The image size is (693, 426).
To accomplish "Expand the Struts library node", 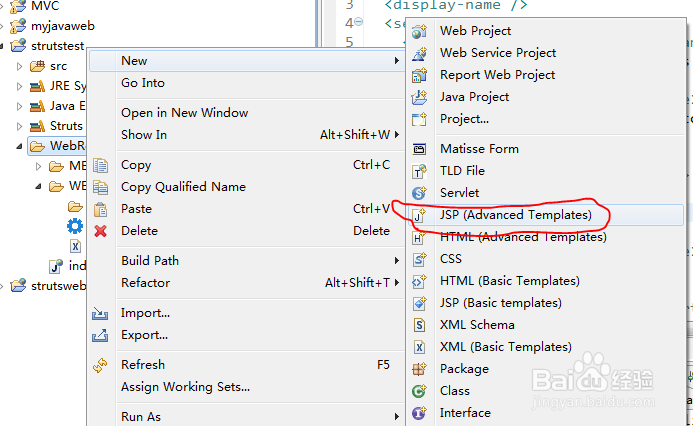I will (x=19, y=126).
